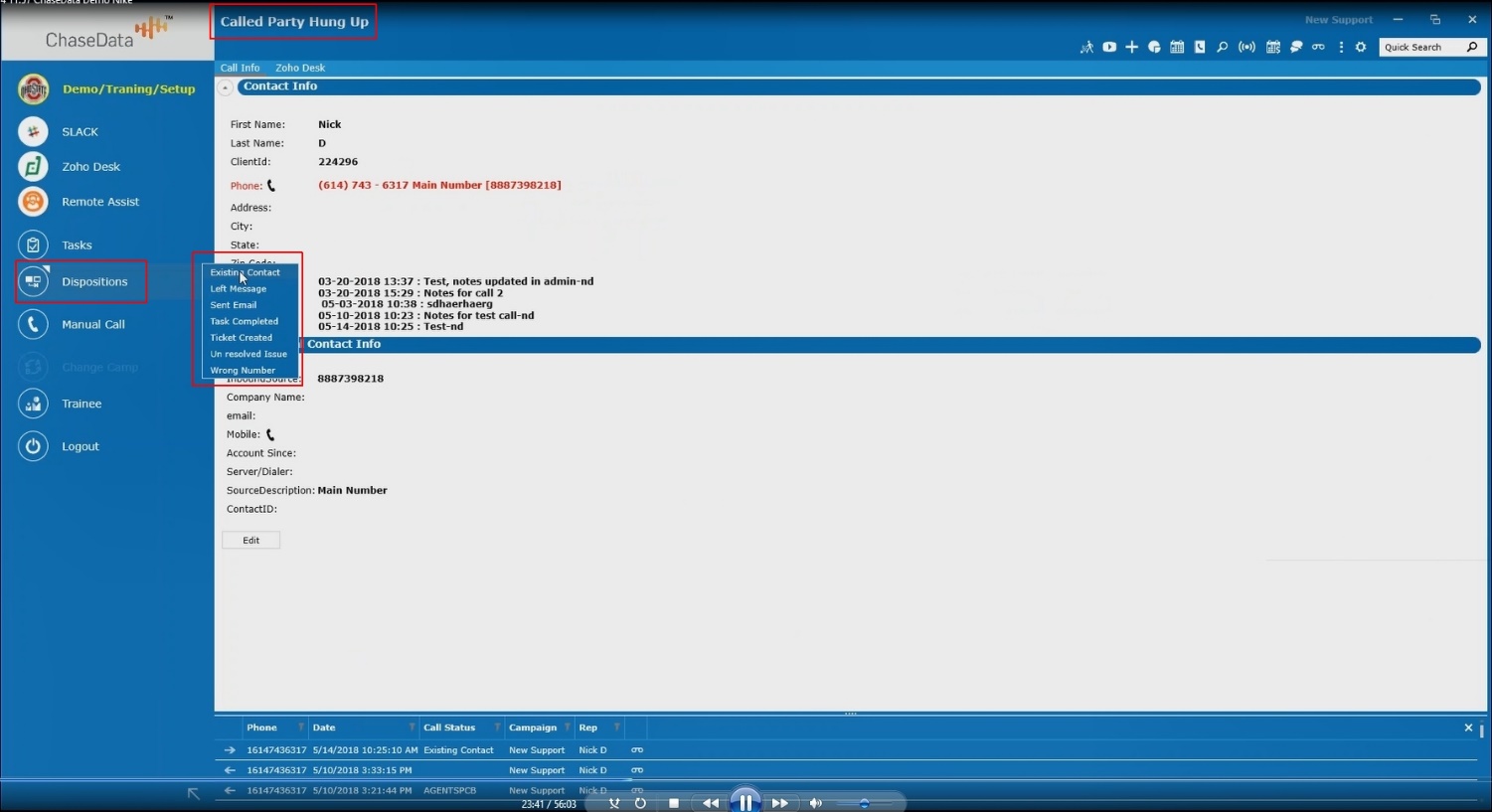Open the calendar with dollar icon
Image resolution: width=1492 pixels, height=812 pixels.
1273,47
